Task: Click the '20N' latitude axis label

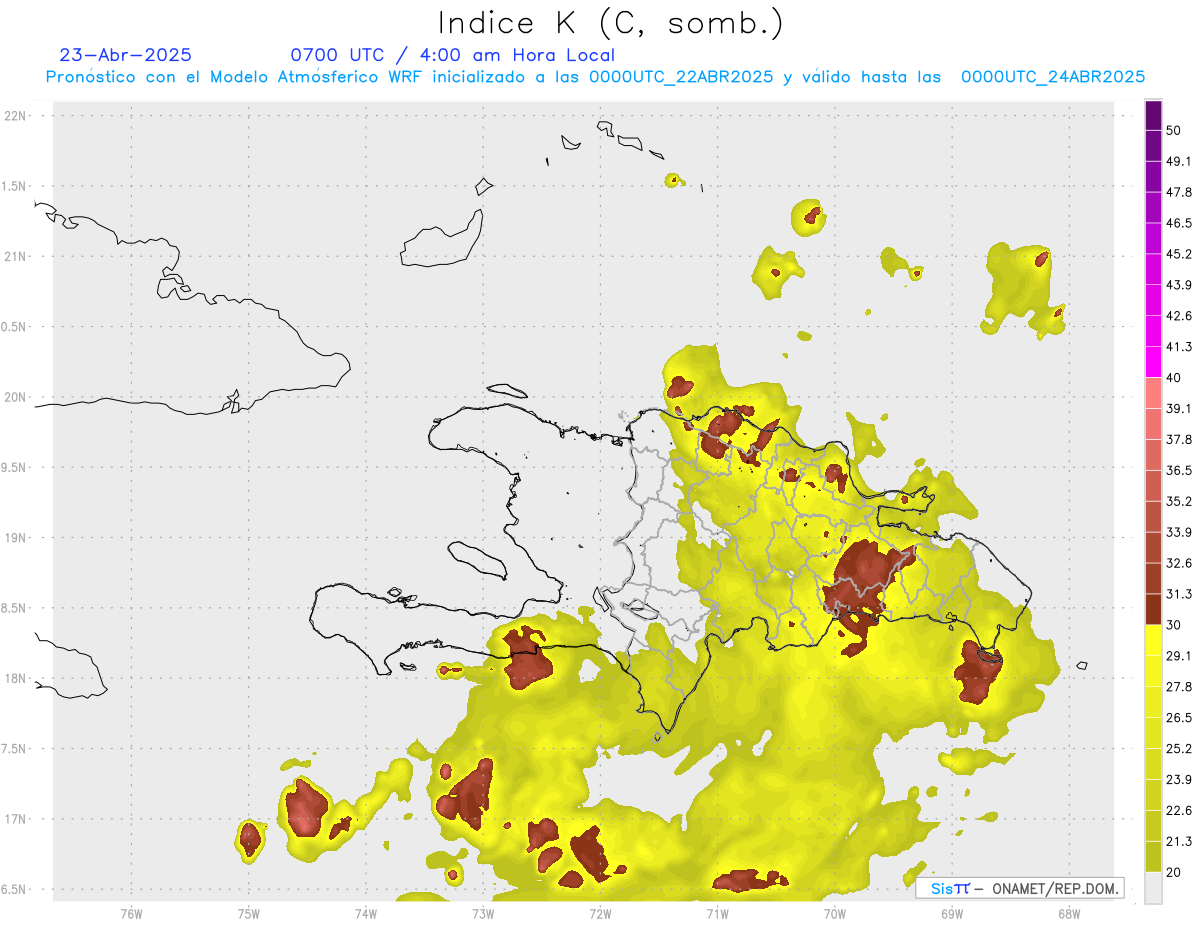Action: click(16, 397)
